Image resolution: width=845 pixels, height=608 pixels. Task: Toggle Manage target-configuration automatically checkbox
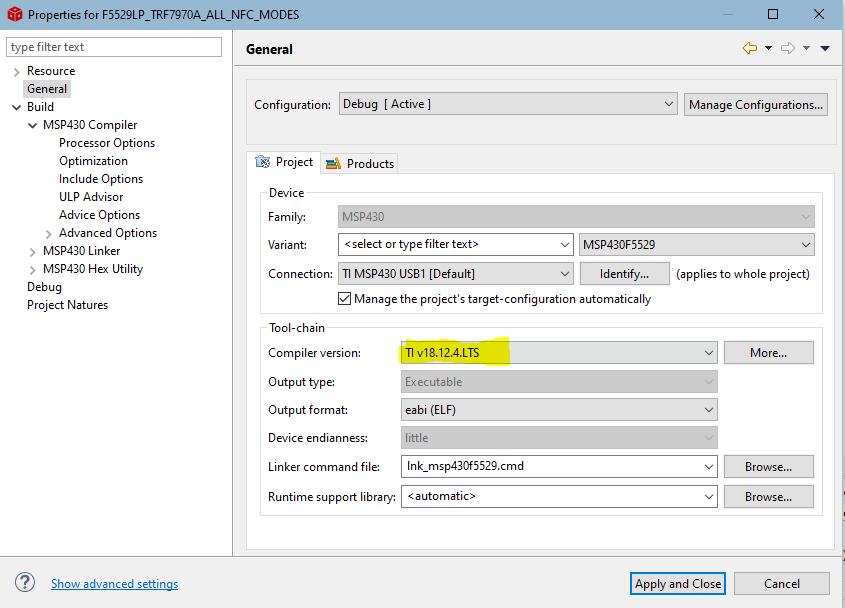[345, 299]
